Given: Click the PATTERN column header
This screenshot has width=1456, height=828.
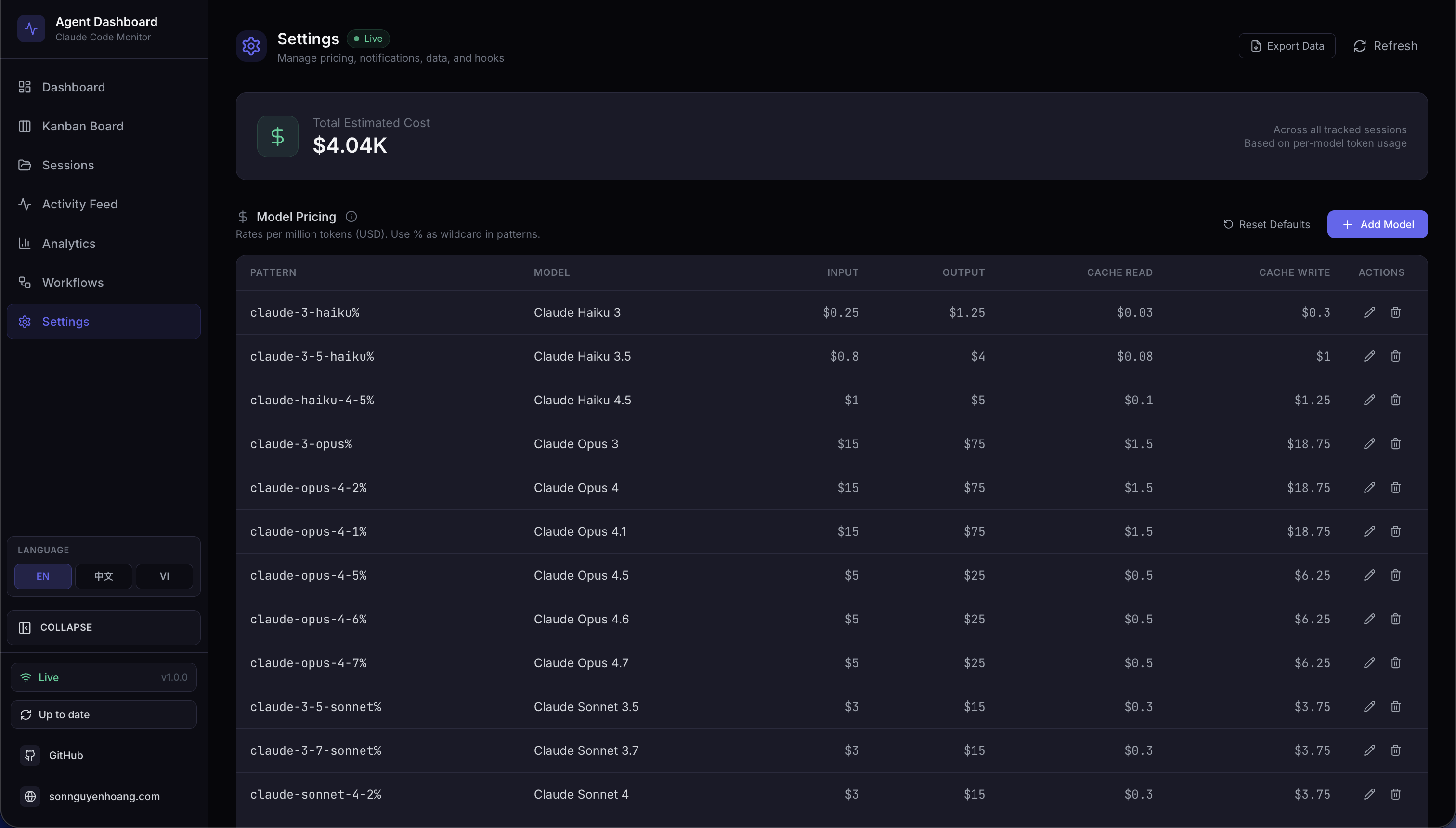Looking at the screenshot, I should click(273, 272).
